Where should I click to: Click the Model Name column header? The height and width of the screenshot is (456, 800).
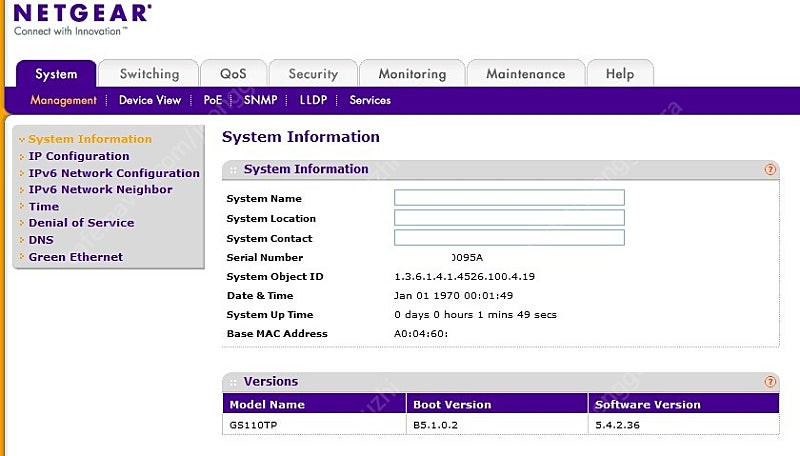click(314, 404)
